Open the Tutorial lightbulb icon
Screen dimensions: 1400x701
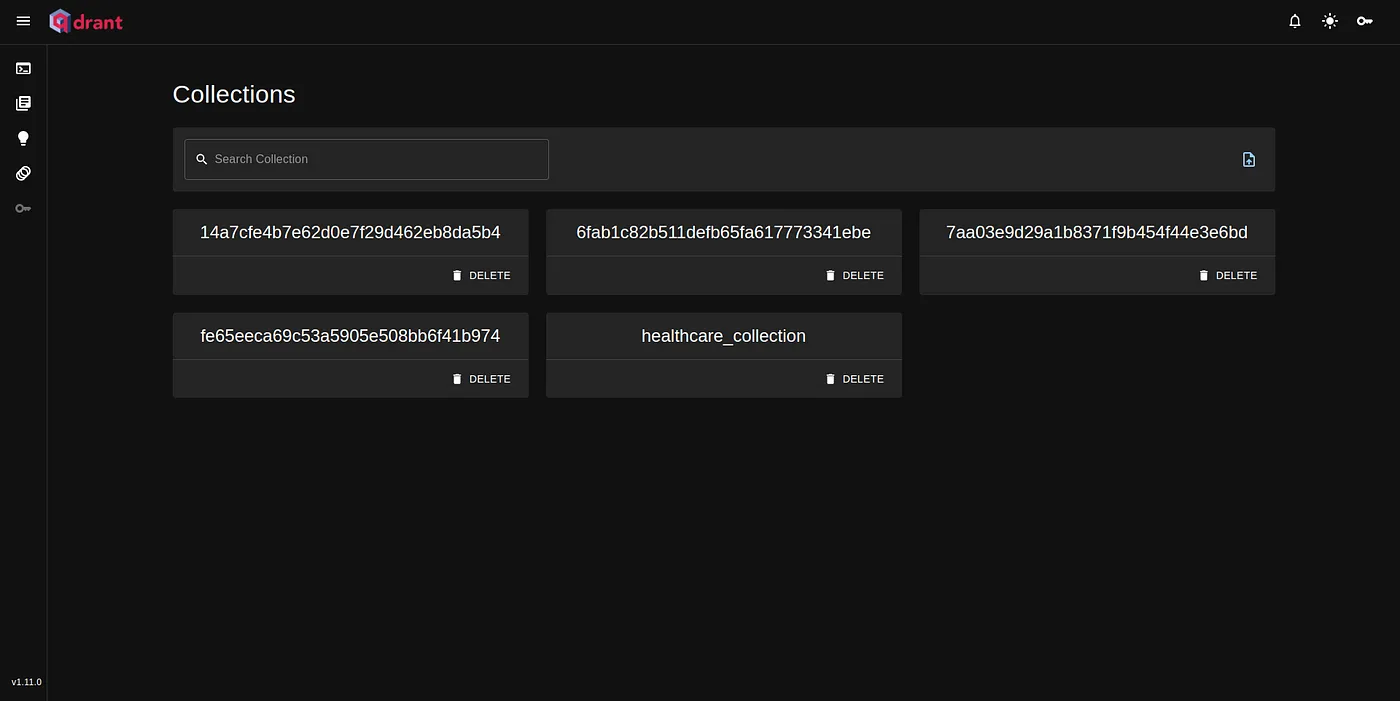[23, 138]
